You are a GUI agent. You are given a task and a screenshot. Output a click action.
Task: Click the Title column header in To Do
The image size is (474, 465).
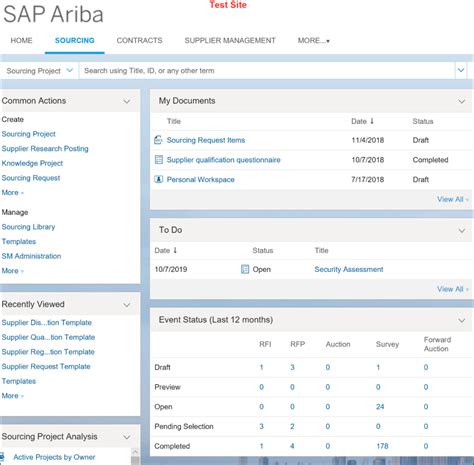(x=322, y=250)
